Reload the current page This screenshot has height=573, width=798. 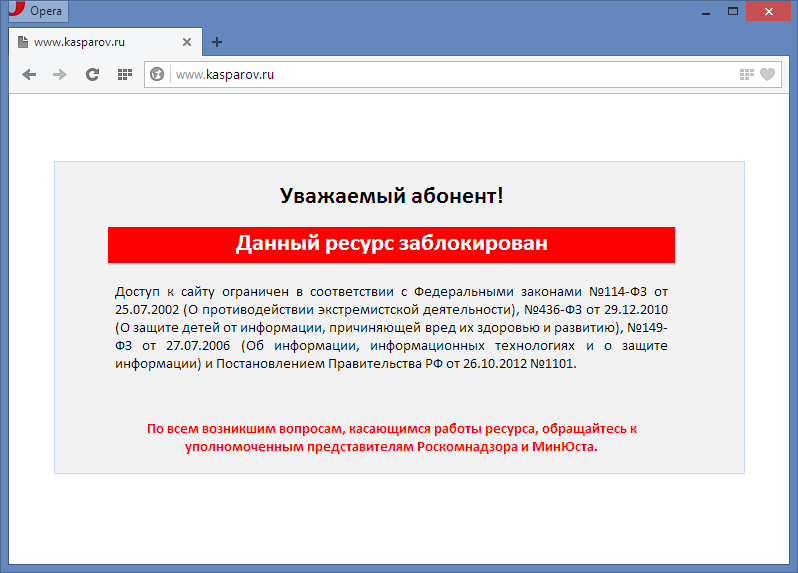coord(92,75)
